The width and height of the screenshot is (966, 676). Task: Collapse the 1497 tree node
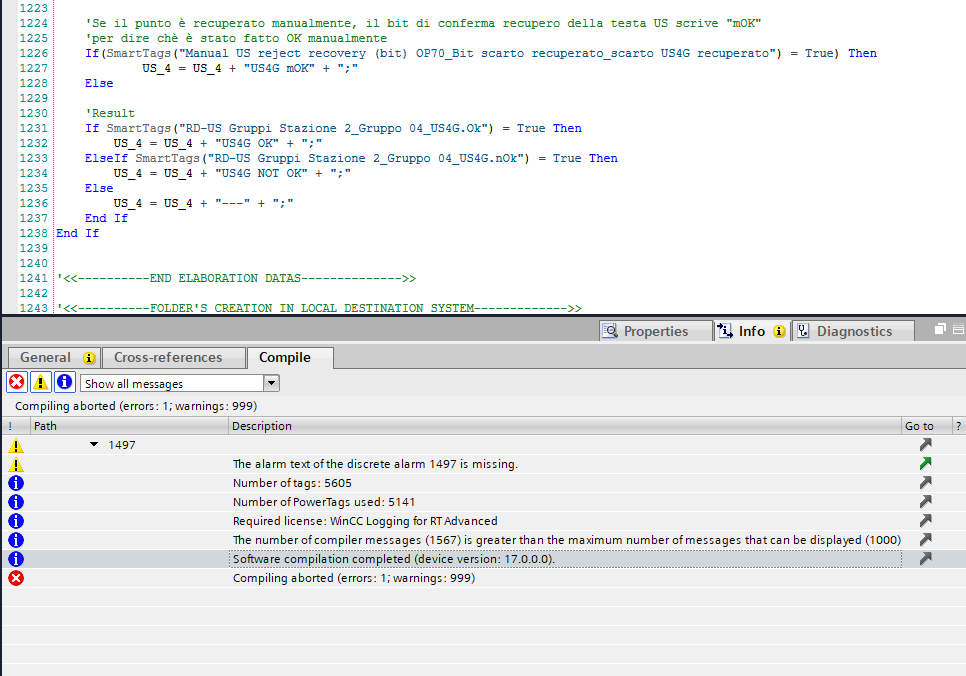pyautogui.click(x=95, y=445)
